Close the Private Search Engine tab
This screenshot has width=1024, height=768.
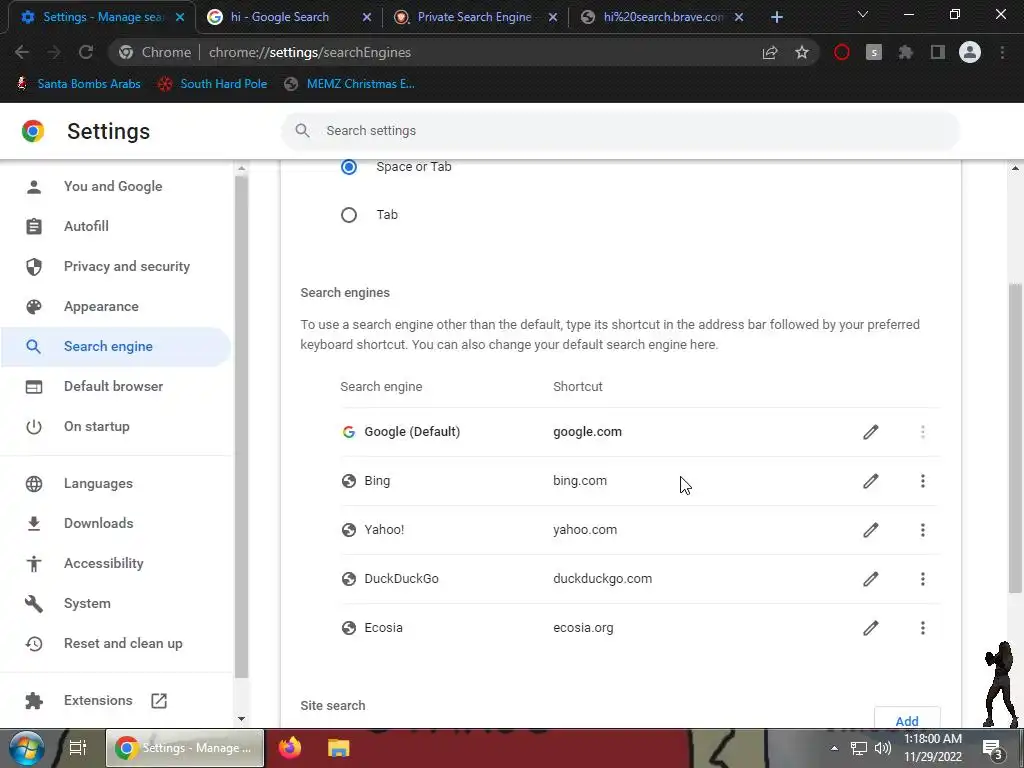(552, 18)
